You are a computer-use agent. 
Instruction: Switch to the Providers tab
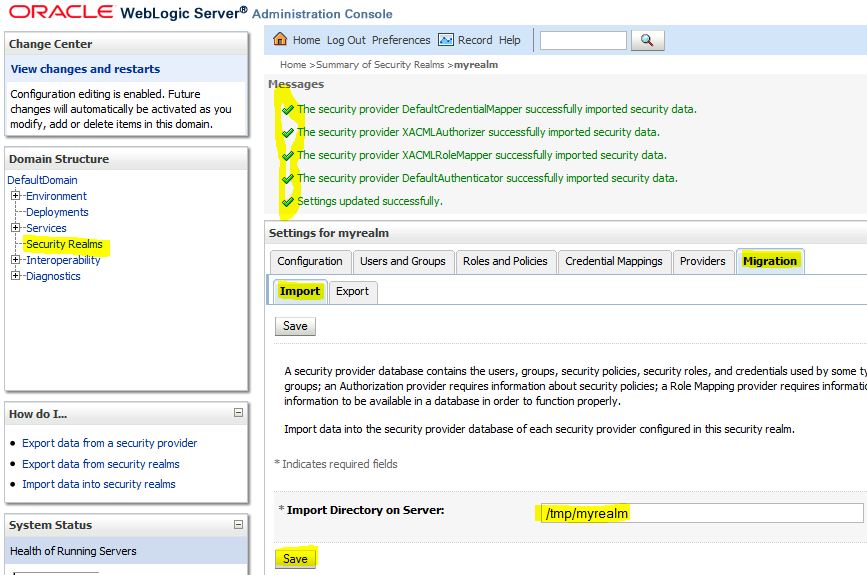702,261
